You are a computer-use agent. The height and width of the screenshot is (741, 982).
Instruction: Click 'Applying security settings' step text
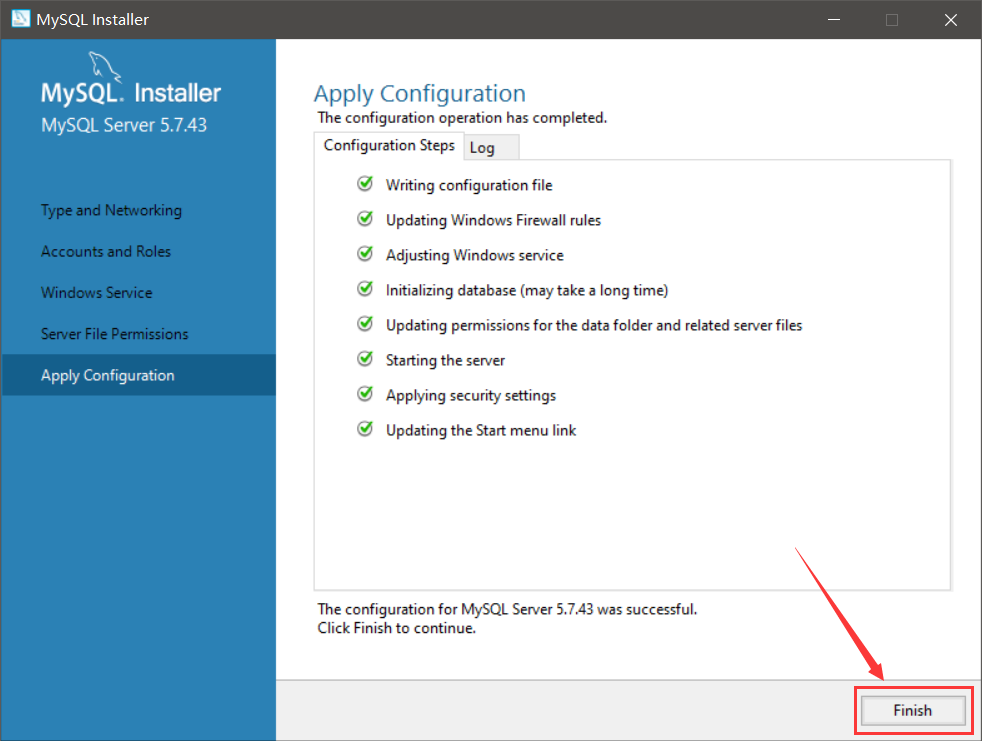471,396
